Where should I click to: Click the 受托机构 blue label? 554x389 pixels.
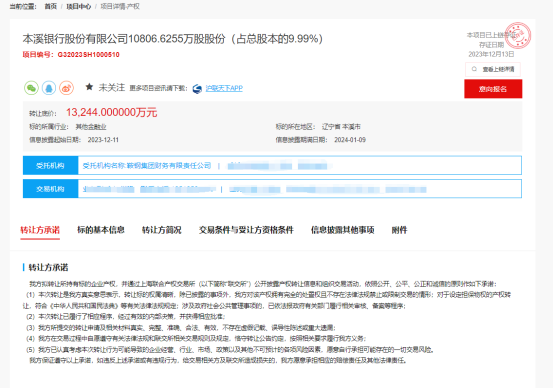tap(51, 165)
